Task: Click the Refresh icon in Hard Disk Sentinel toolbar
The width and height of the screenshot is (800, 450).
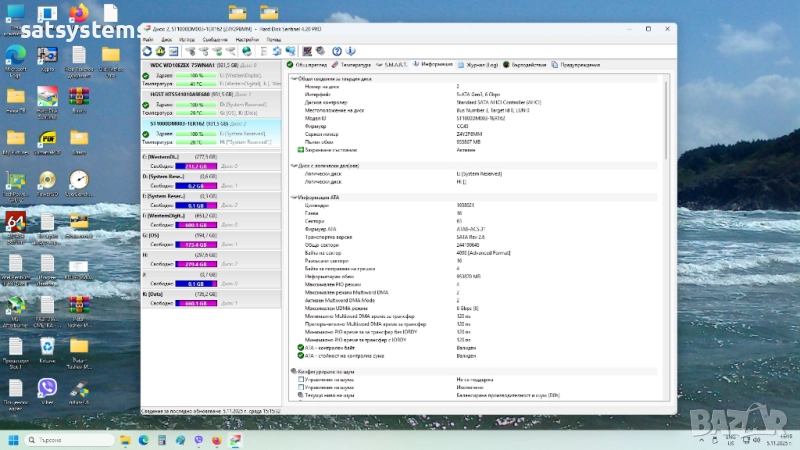Action: pos(147,51)
